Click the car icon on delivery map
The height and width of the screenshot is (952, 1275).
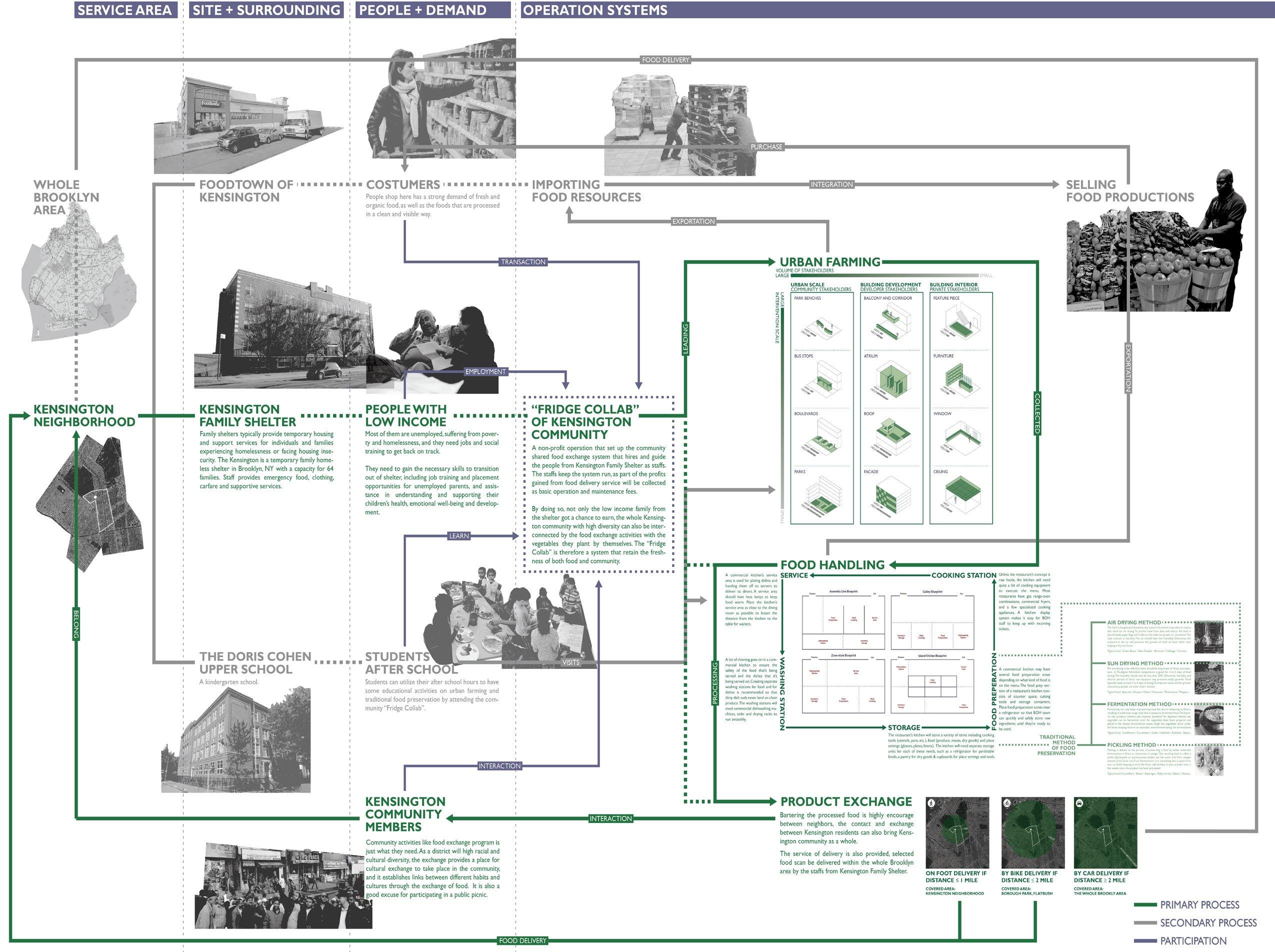[1079, 802]
